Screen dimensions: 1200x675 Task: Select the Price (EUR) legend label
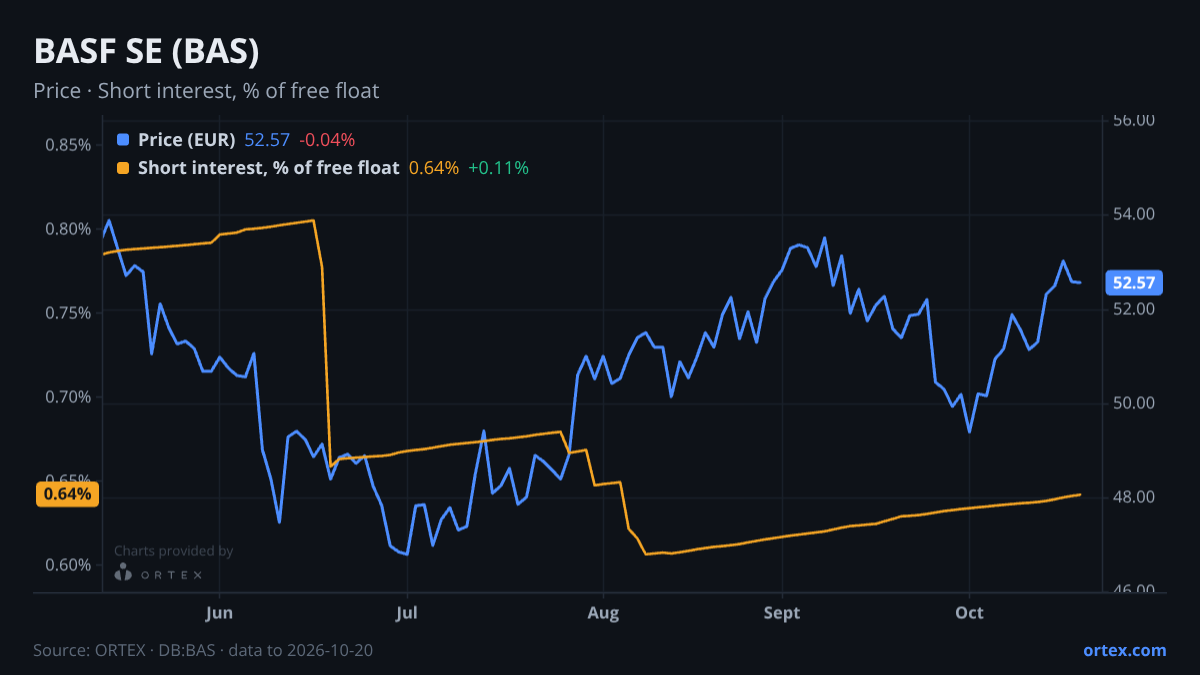(187, 140)
